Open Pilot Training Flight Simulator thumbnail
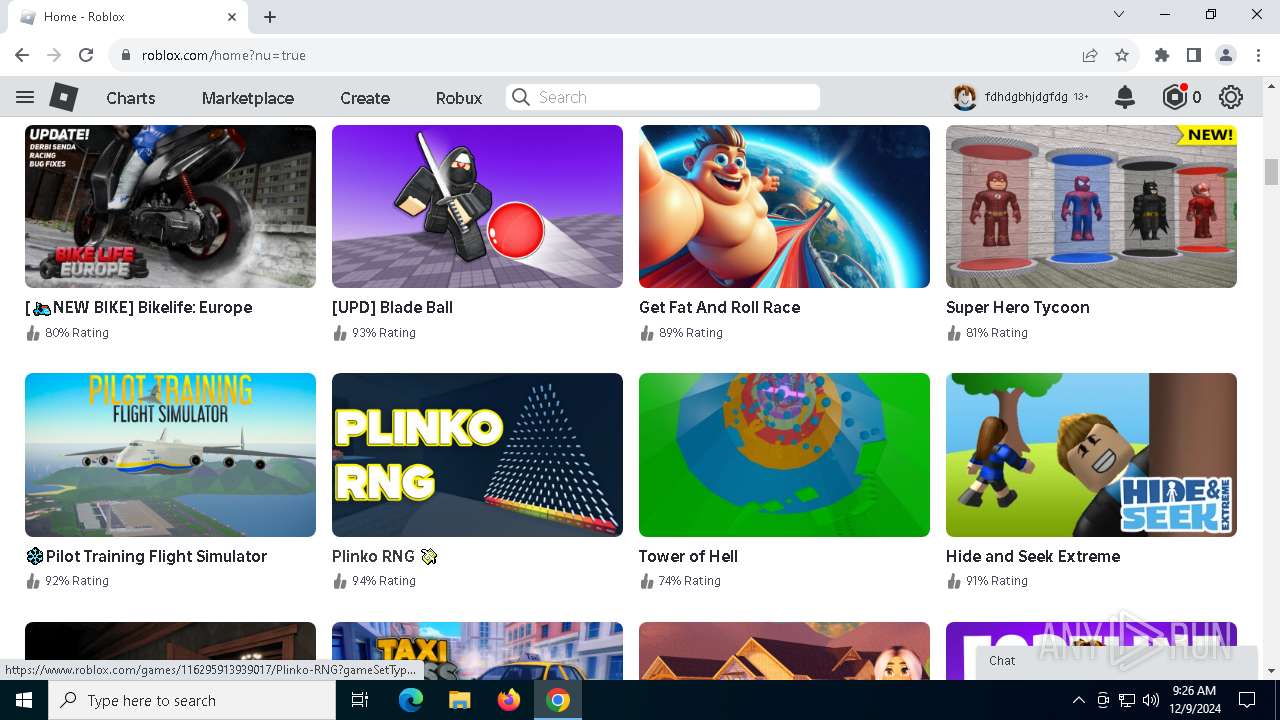 [x=170, y=455]
